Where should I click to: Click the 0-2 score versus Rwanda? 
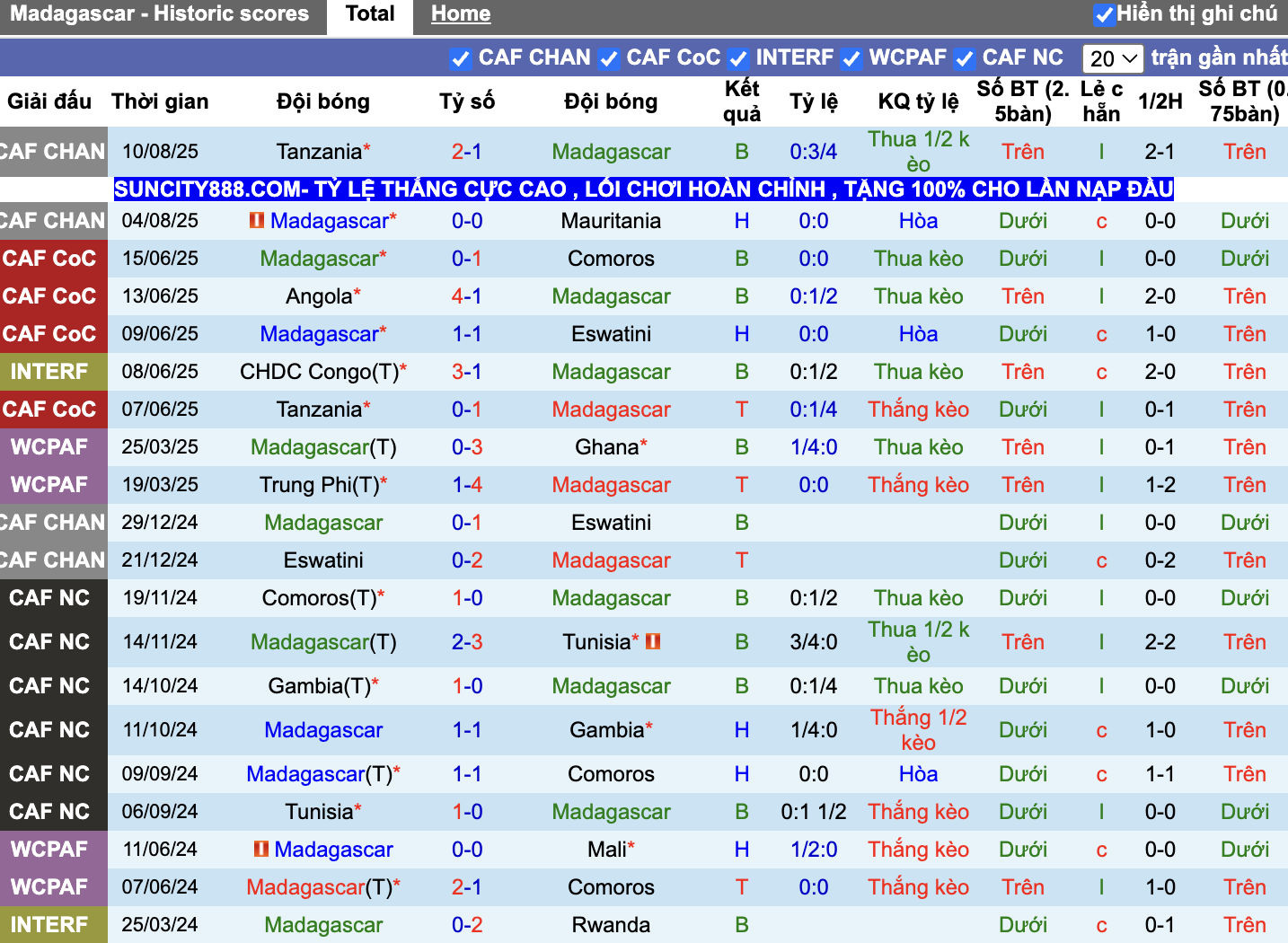pos(467,925)
